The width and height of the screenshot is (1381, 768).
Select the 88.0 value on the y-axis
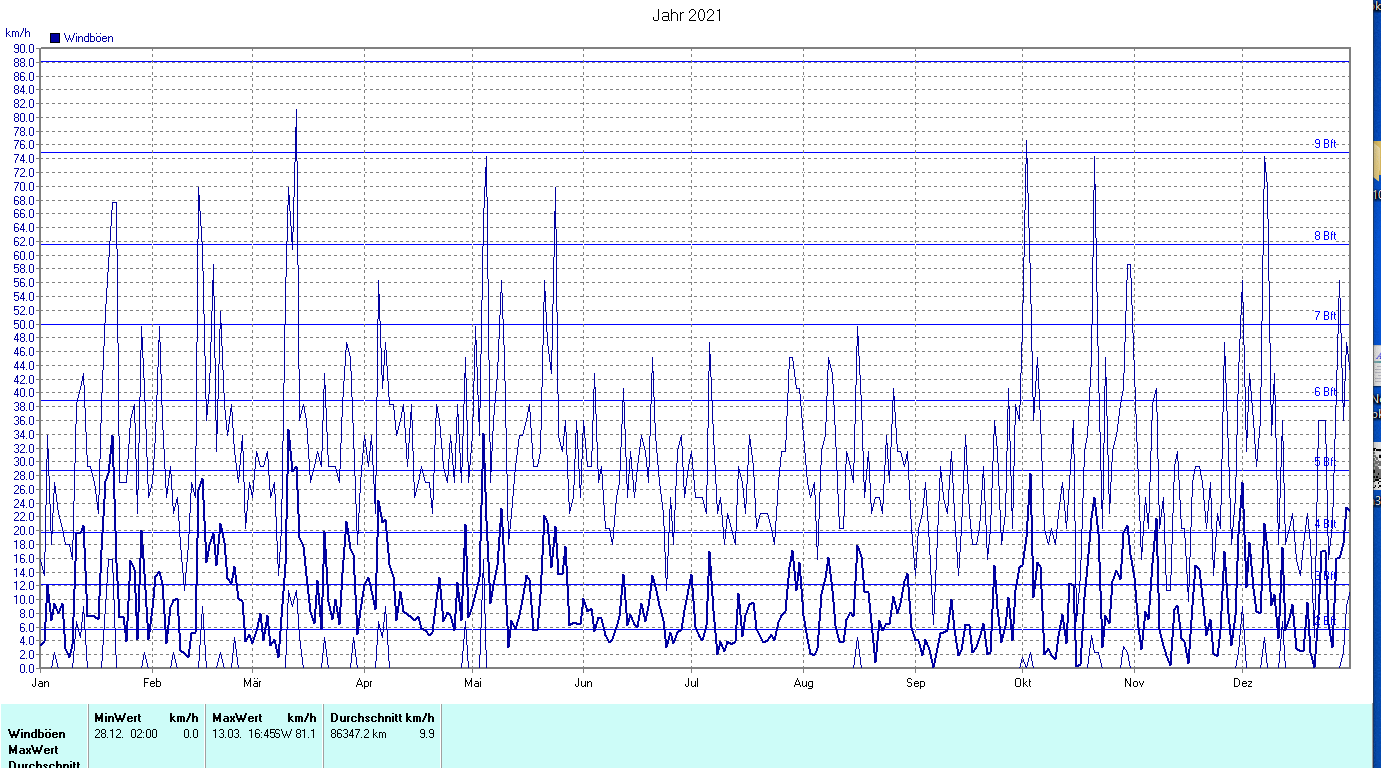(x=24, y=62)
